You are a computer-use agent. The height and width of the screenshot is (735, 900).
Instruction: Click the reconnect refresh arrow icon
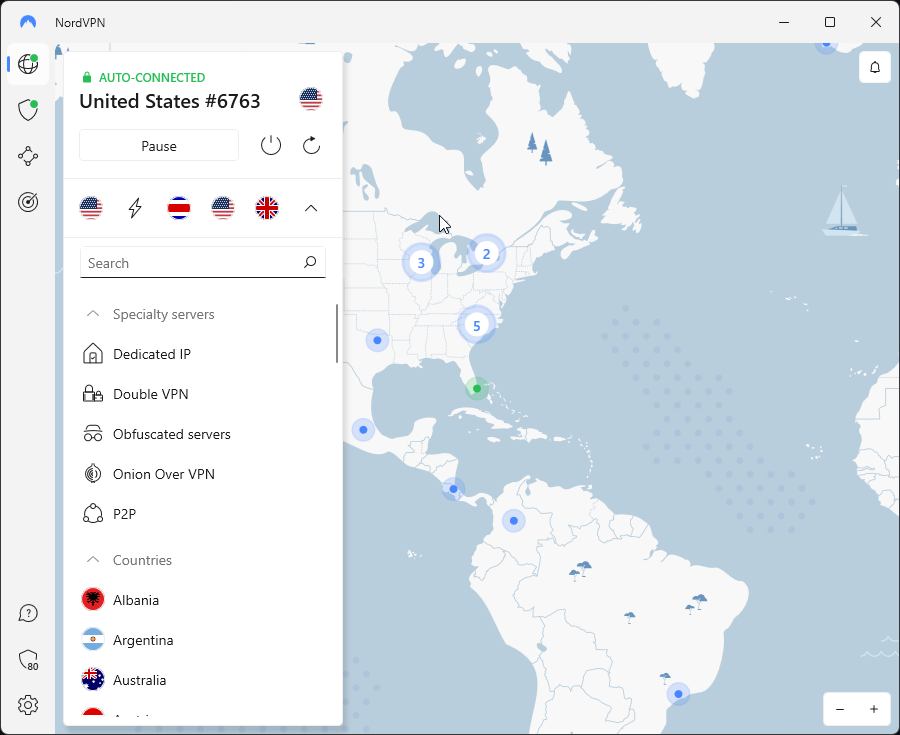click(x=311, y=145)
